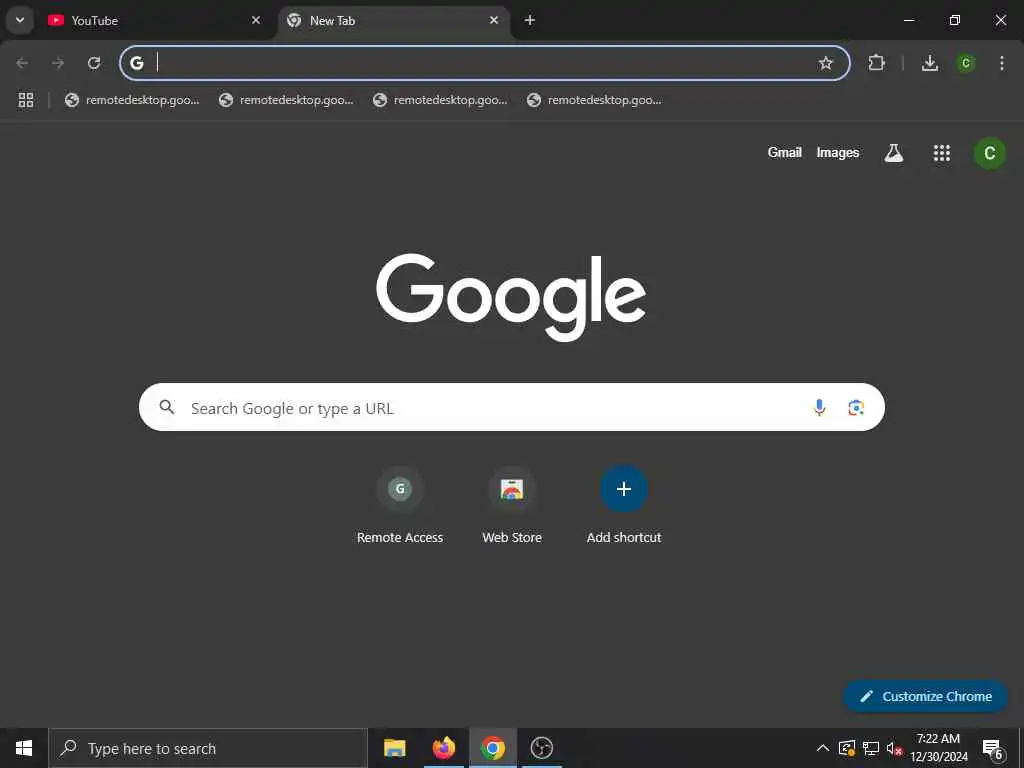The height and width of the screenshot is (768, 1024).
Task: Open third remotedesktop.goo... bookmark
Action: tap(440, 100)
